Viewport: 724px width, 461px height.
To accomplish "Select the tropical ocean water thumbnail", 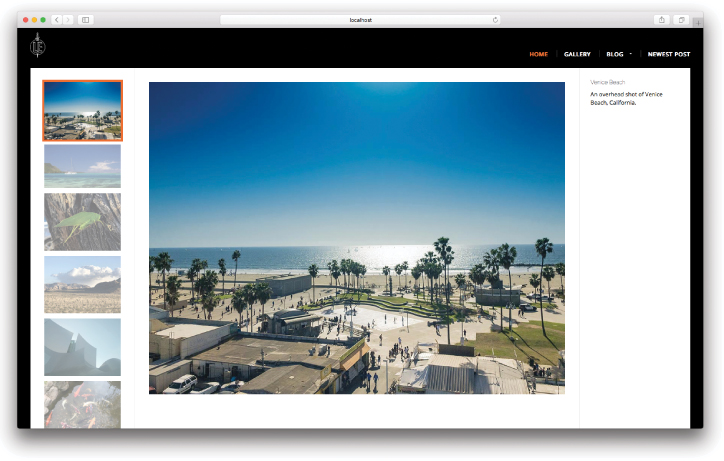I will [x=82, y=166].
